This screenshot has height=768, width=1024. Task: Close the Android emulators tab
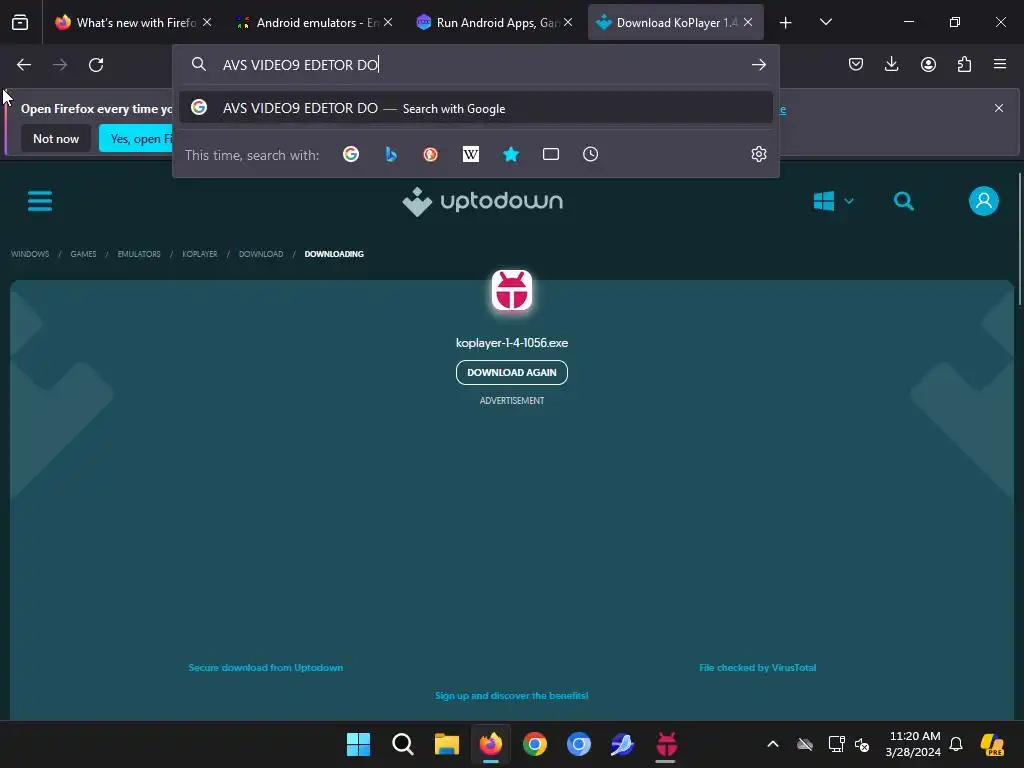pyautogui.click(x=388, y=22)
